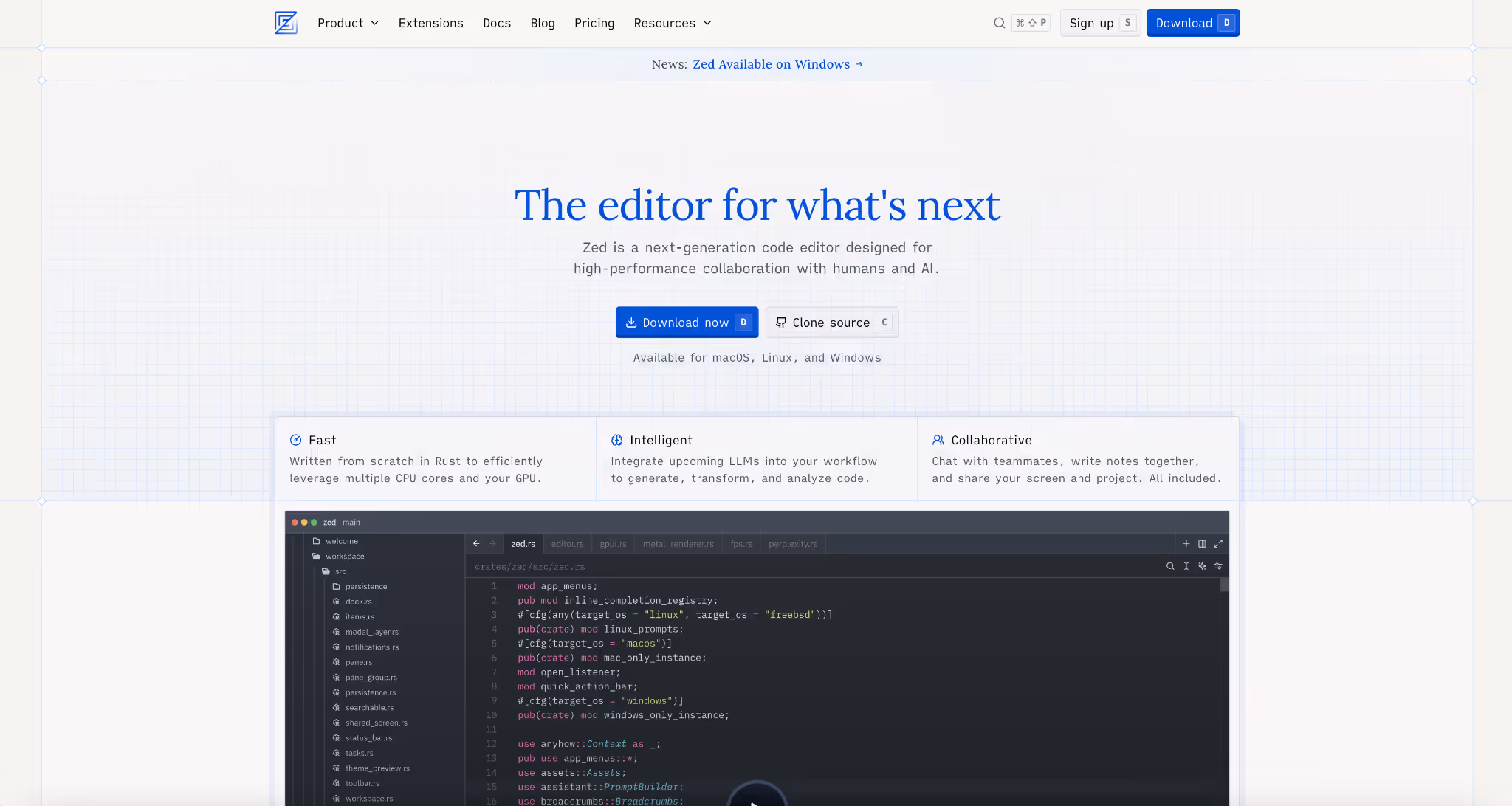Expand the Resources dropdown menu
The image size is (1512, 806).
point(672,23)
